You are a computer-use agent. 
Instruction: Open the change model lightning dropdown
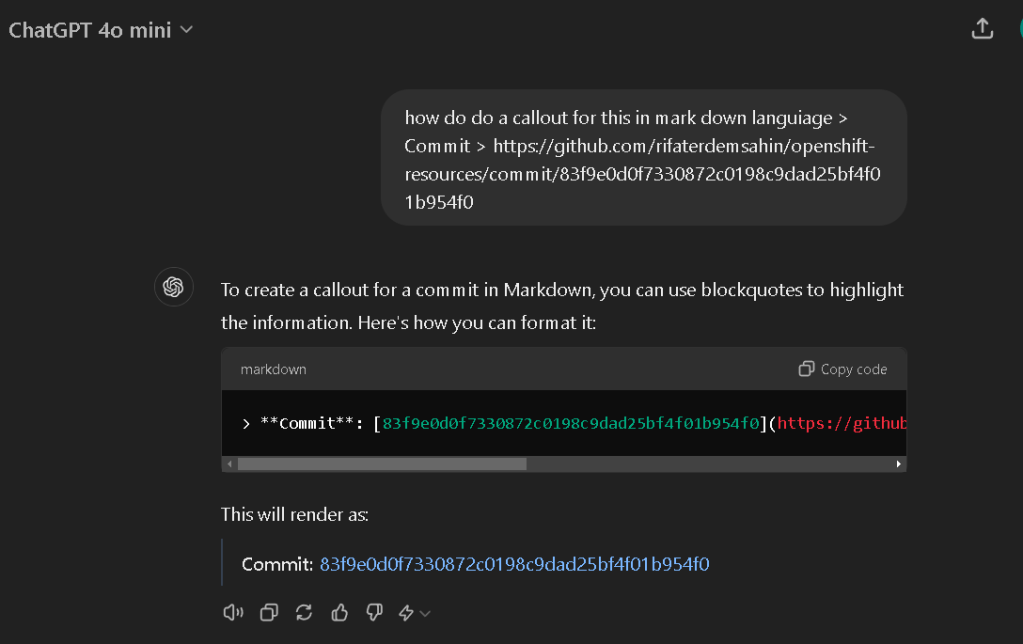coord(414,613)
